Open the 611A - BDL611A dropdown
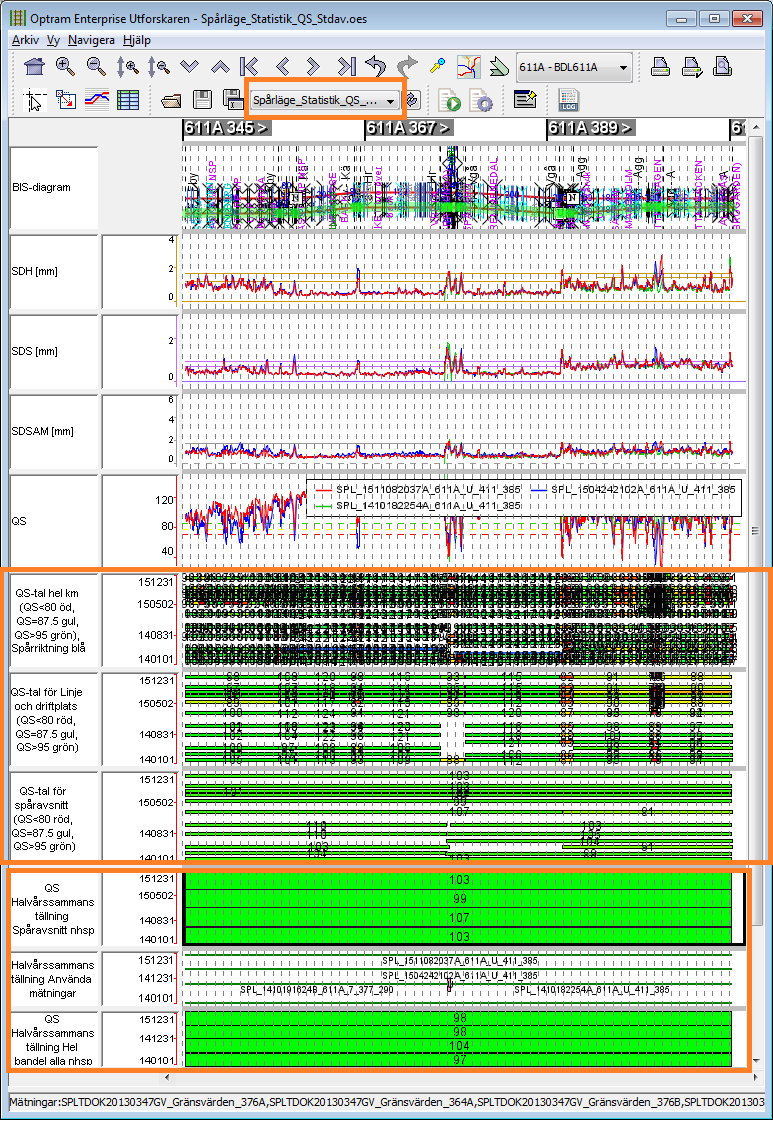The height and width of the screenshot is (1124, 773). [x=574, y=67]
